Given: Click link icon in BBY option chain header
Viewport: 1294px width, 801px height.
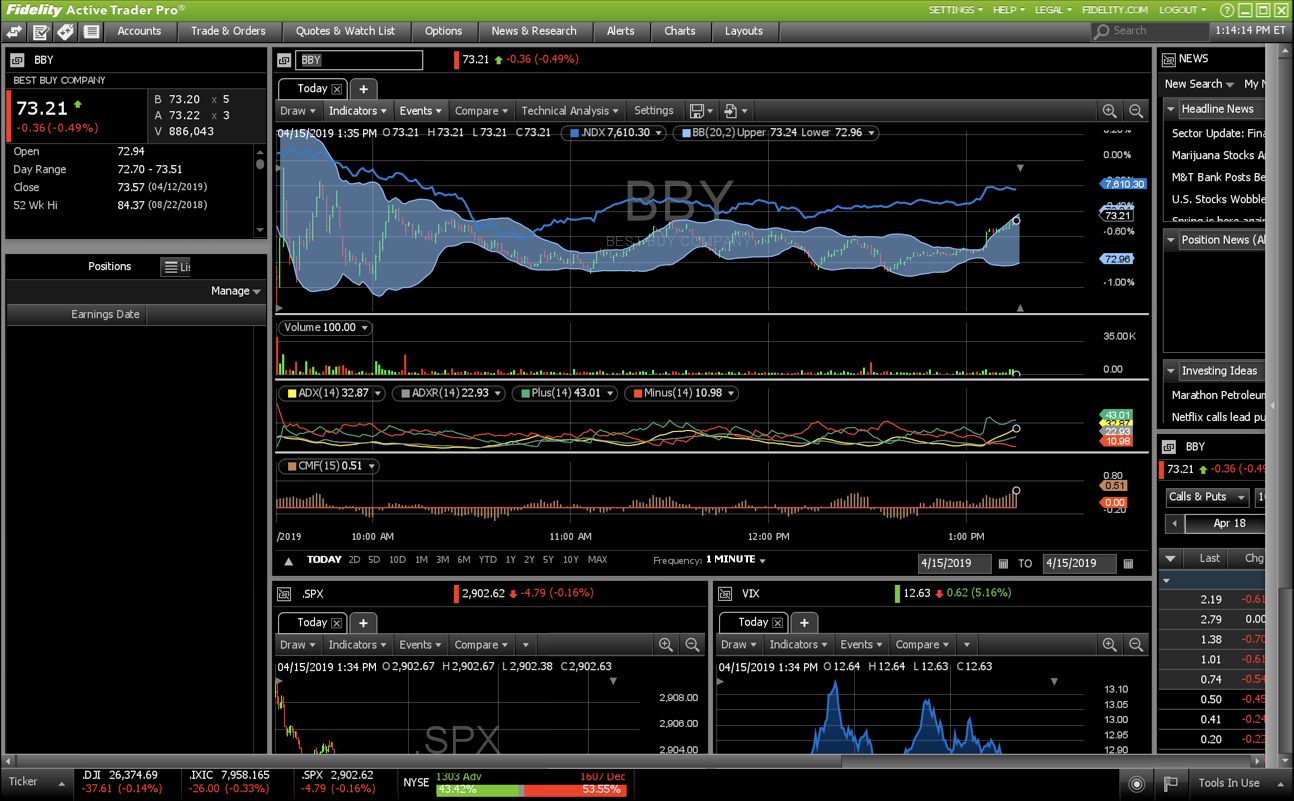Looking at the screenshot, I should (x=1168, y=447).
